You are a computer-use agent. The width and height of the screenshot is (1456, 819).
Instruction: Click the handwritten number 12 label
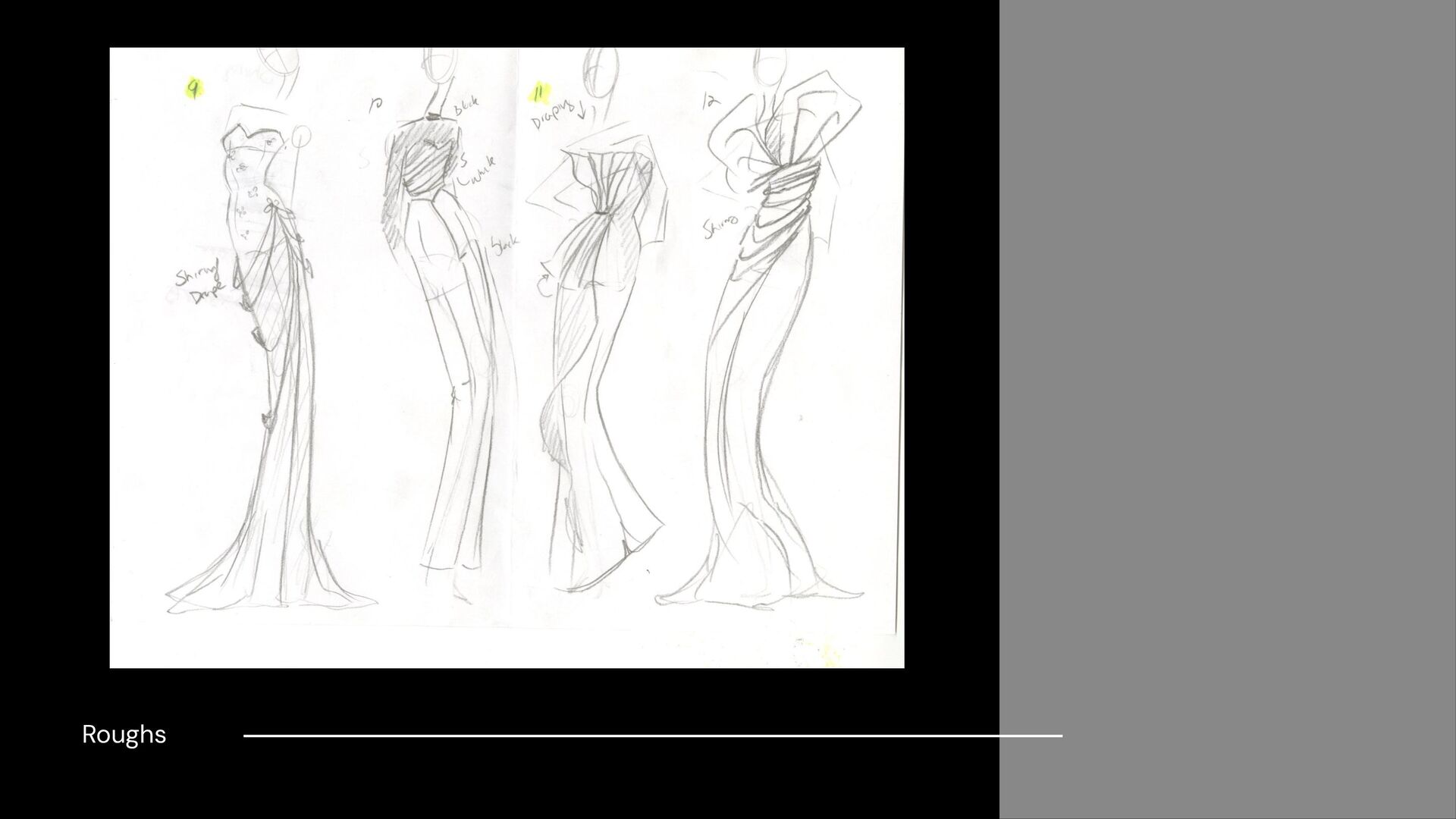click(711, 101)
